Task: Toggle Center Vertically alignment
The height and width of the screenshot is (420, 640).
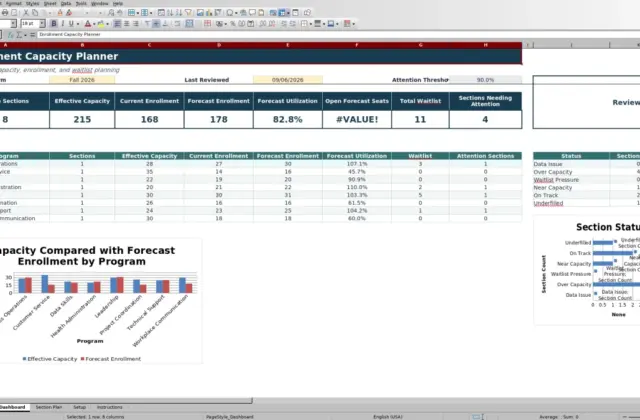Action: pyautogui.click(x=156, y=24)
